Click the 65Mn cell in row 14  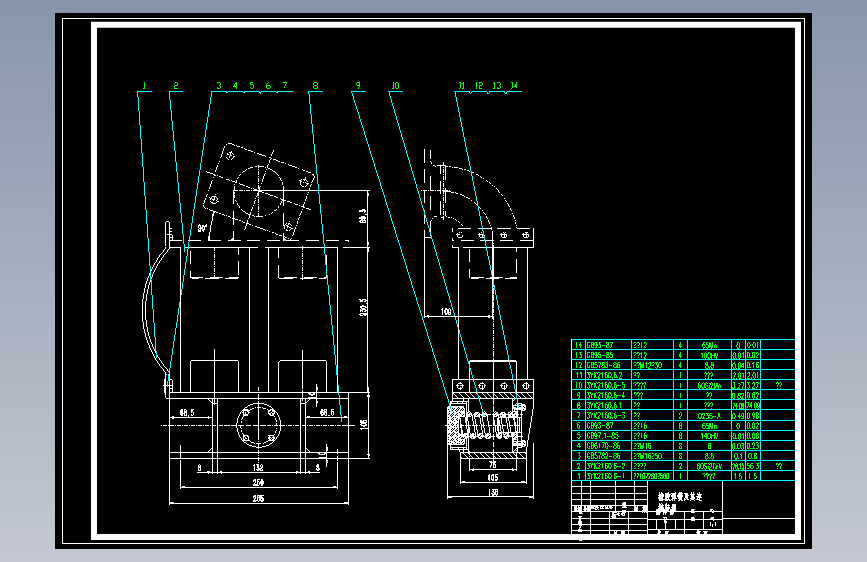coord(709,345)
